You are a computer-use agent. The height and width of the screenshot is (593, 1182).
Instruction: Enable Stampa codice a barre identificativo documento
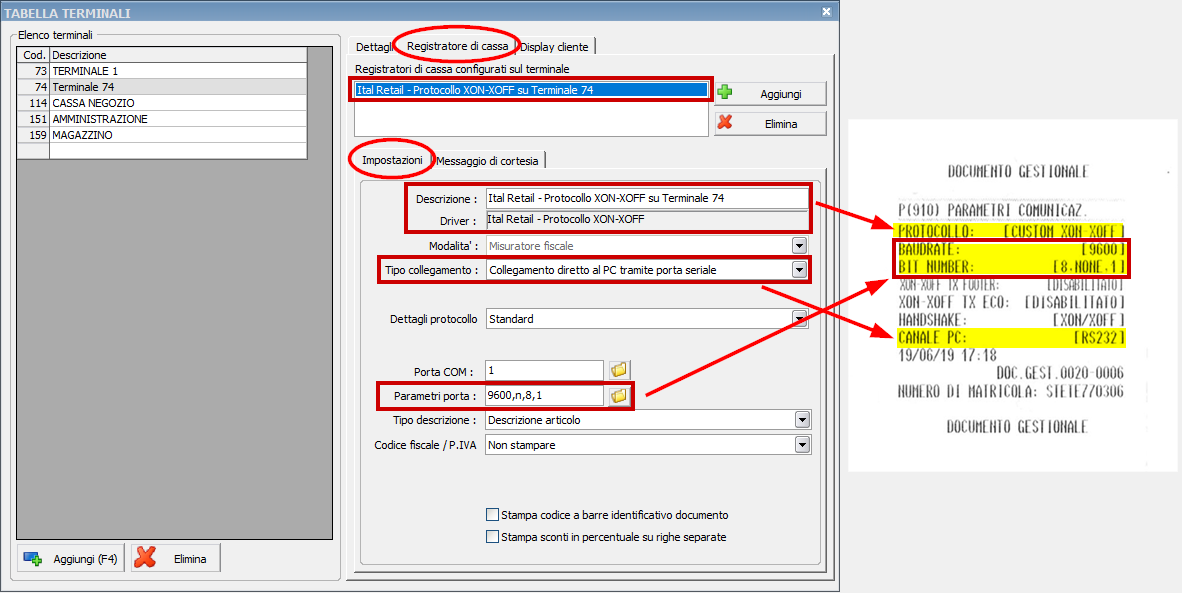(x=492, y=515)
